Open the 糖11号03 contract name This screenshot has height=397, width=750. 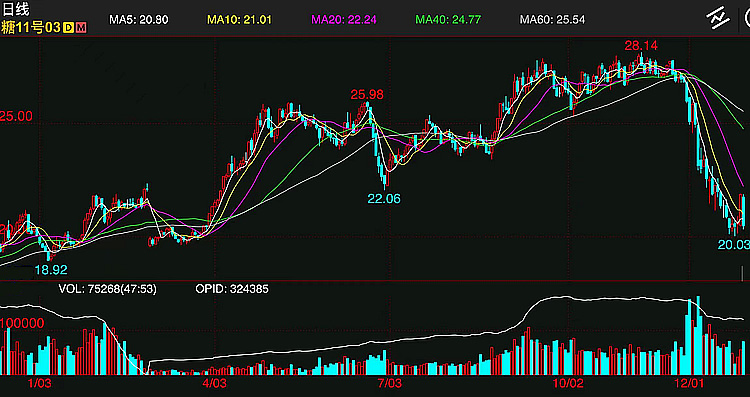31,28
